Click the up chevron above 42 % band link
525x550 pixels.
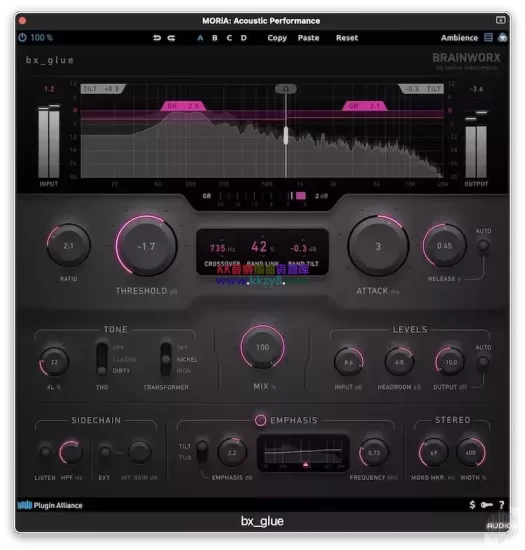pyautogui.click(x=262, y=237)
